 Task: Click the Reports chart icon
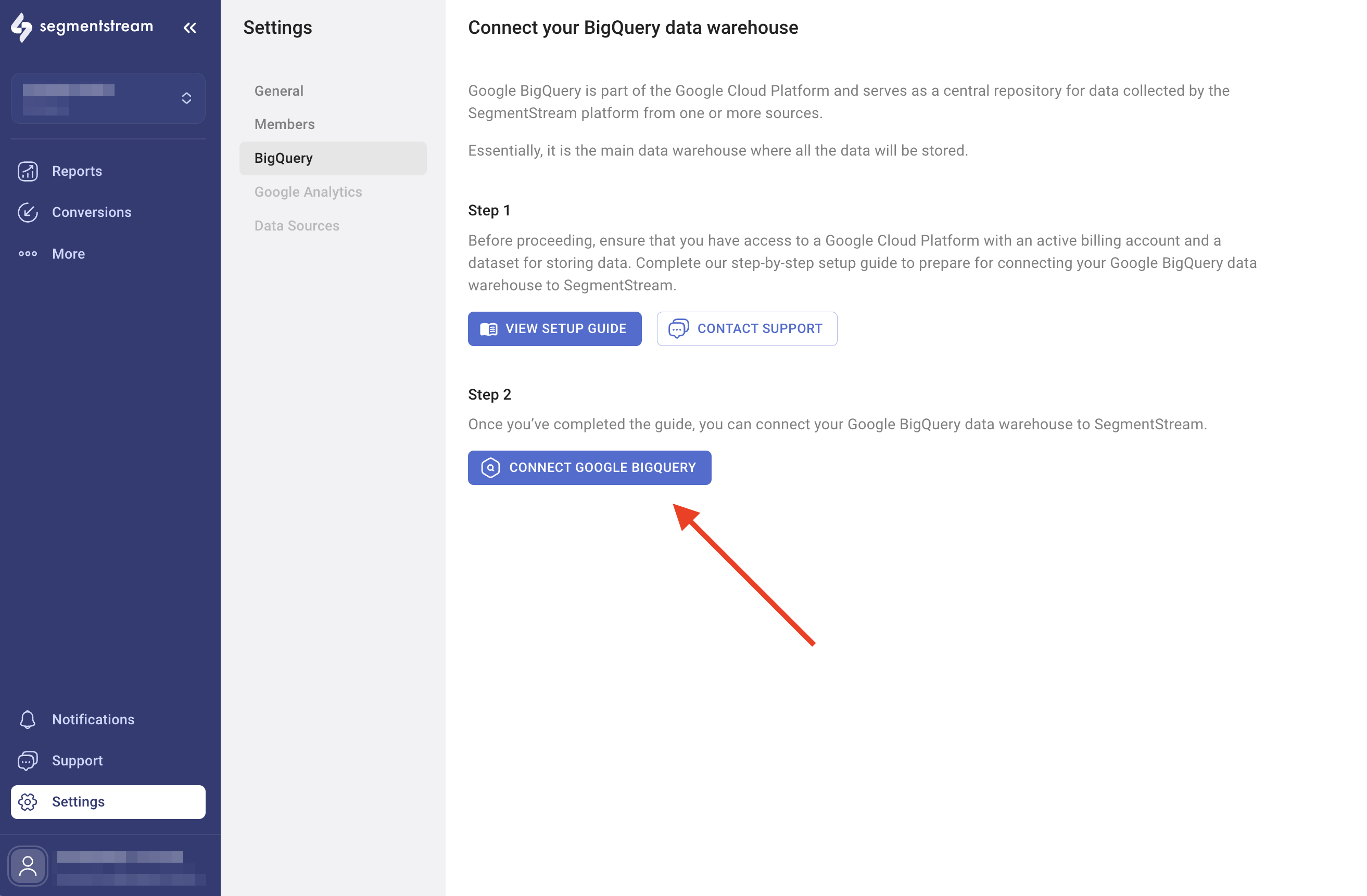click(x=28, y=171)
